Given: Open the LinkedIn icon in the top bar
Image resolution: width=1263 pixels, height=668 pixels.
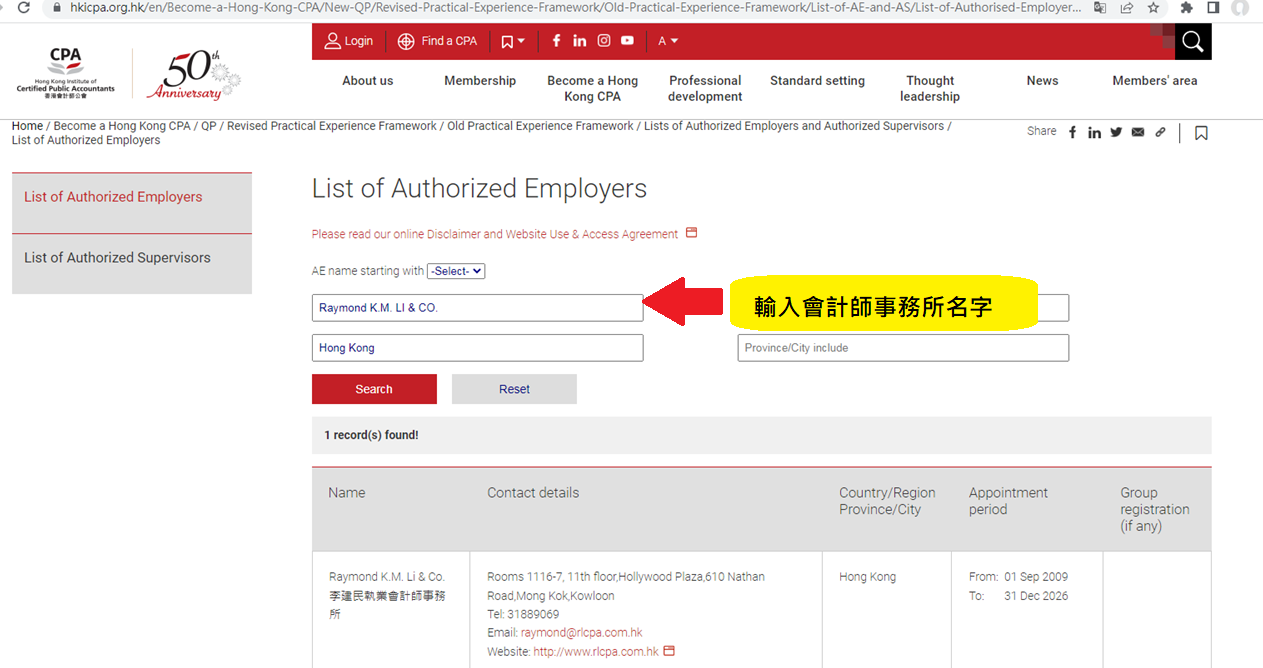Looking at the screenshot, I should click(x=580, y=41).
